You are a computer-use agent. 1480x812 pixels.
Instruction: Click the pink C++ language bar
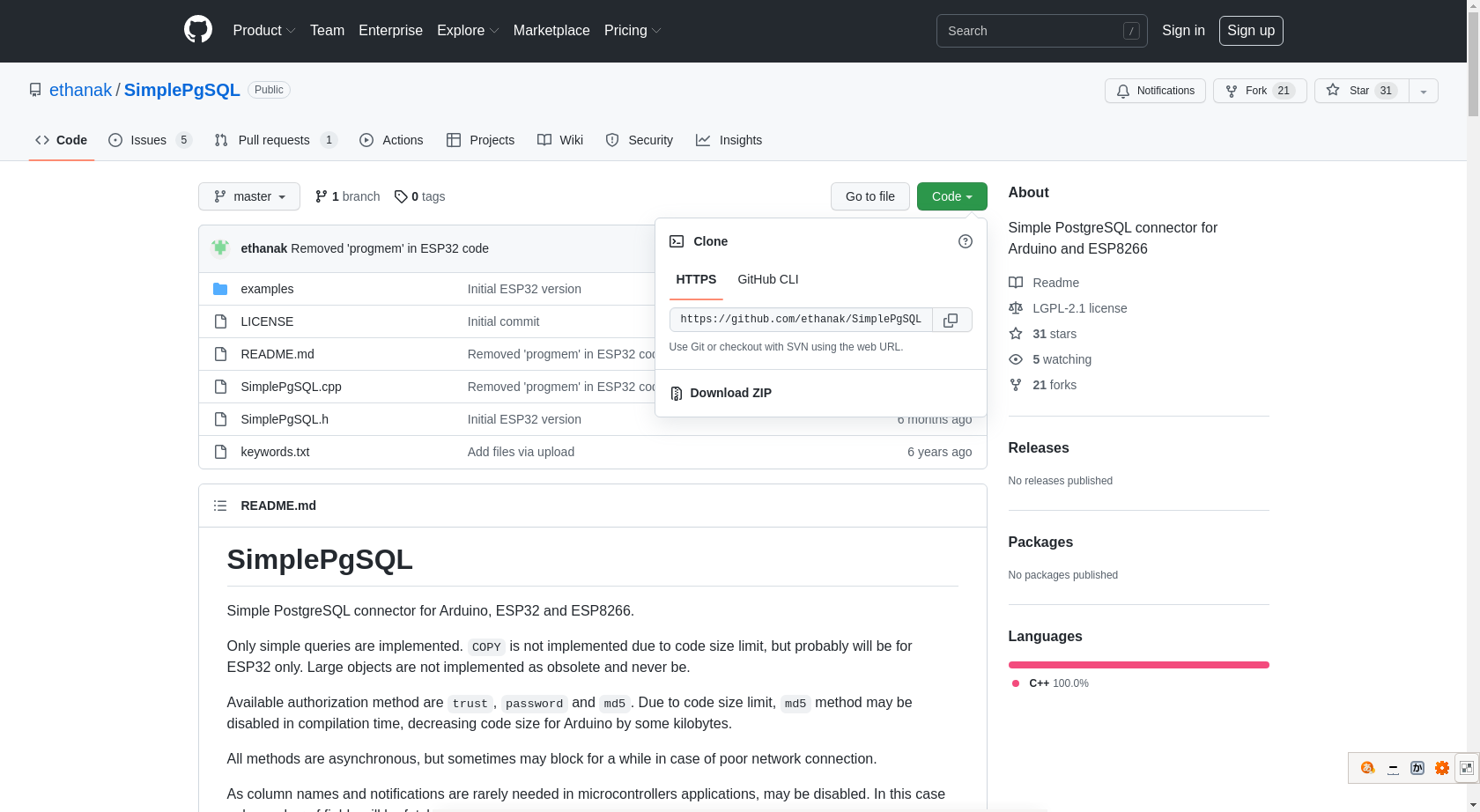[1138, 665]
